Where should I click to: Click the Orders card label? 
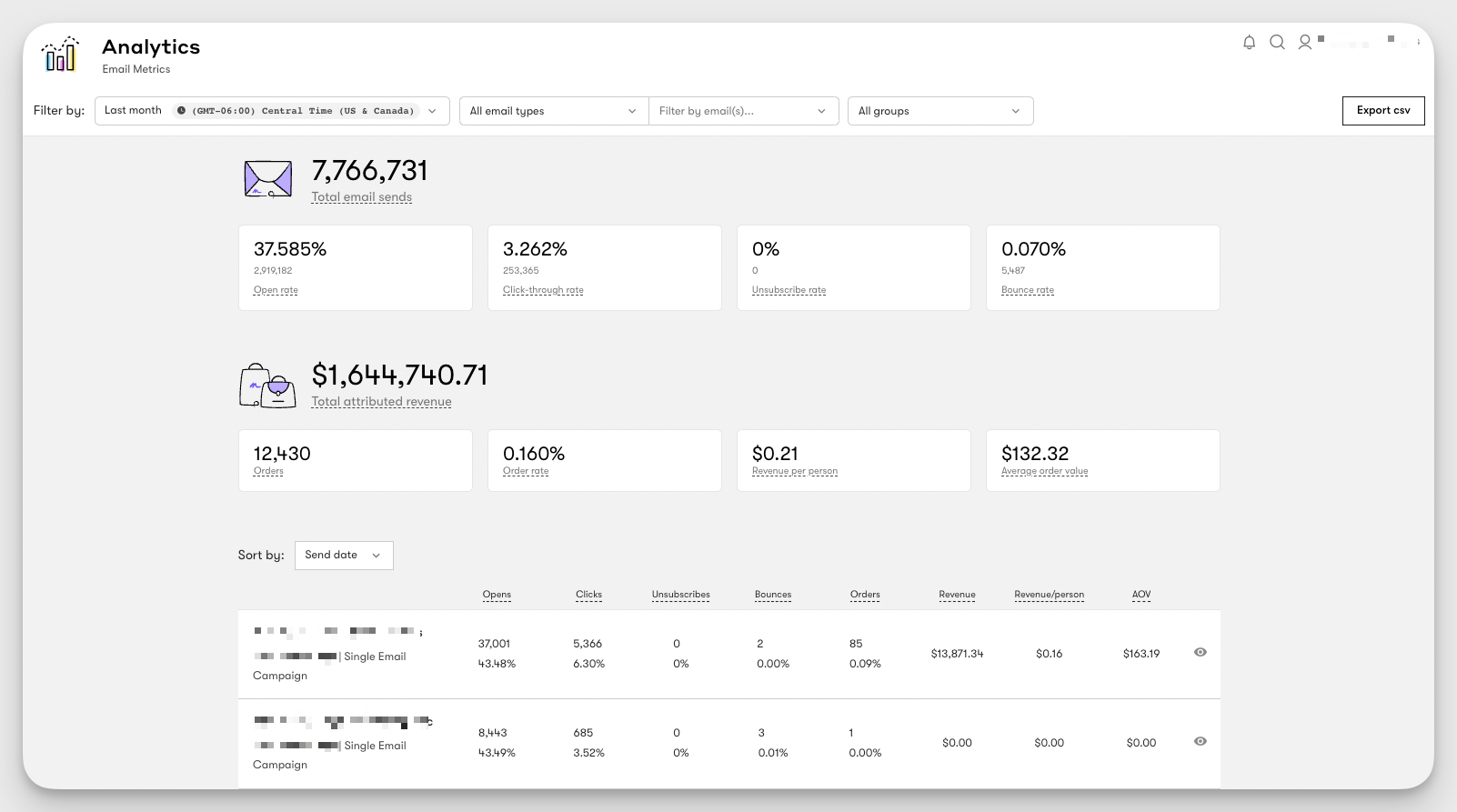pos(268,471)
